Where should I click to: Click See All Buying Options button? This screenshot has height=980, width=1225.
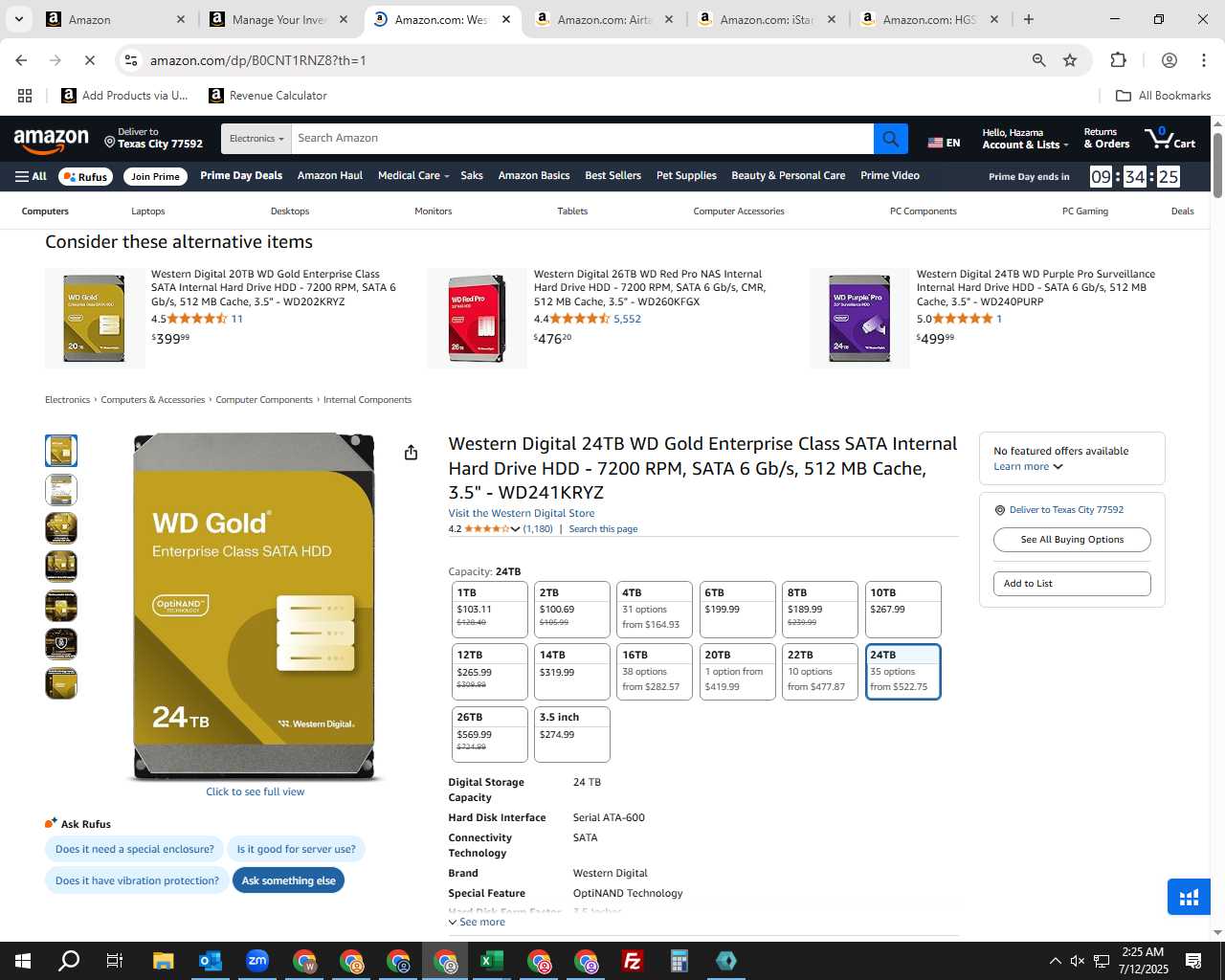1072,540
